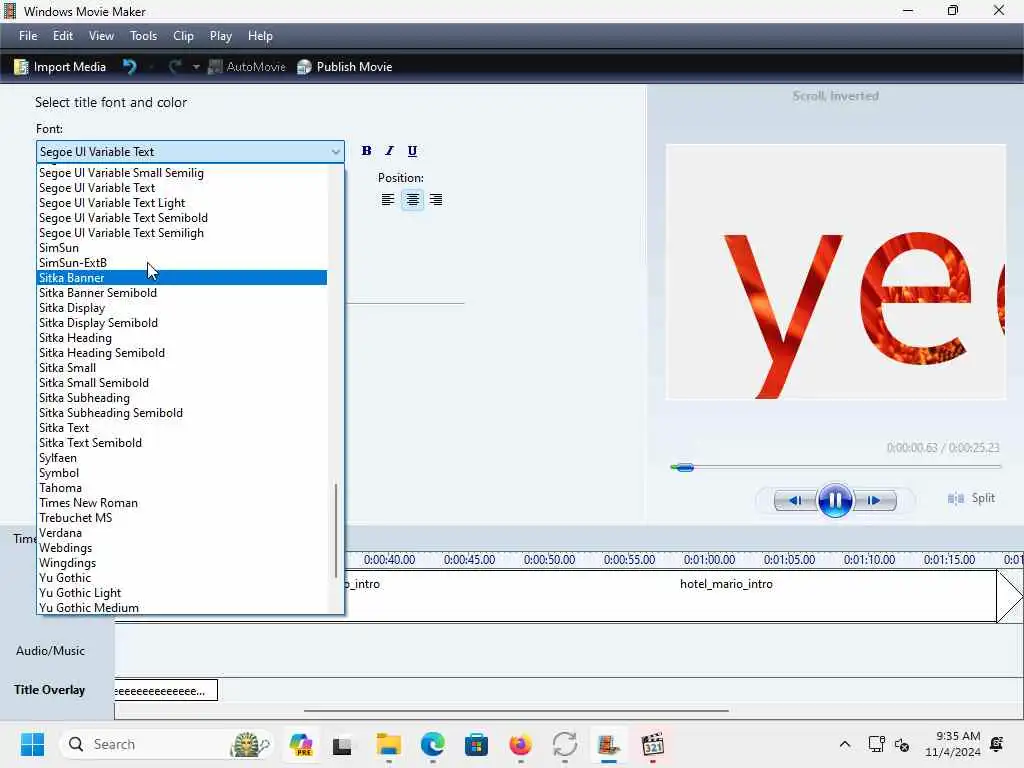
Task: Pick Wingdings font
Action: [182, 563]
